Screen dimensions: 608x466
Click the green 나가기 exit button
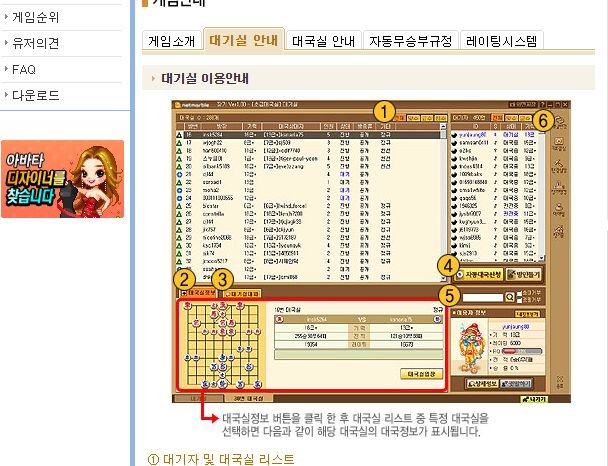tap(534, 399)
